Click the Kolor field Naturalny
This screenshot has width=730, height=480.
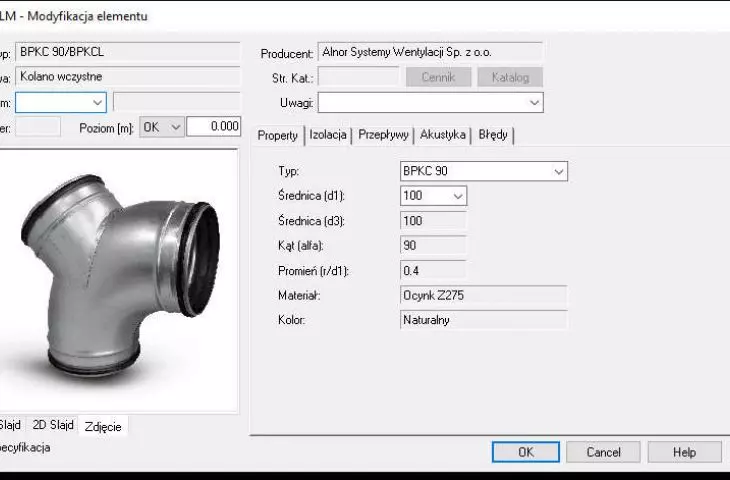pos(484,320)
